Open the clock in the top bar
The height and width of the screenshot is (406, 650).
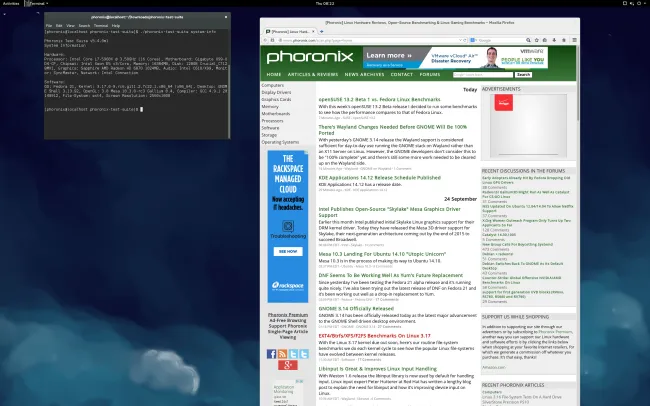pyautogui.click(x=325, y=3)
